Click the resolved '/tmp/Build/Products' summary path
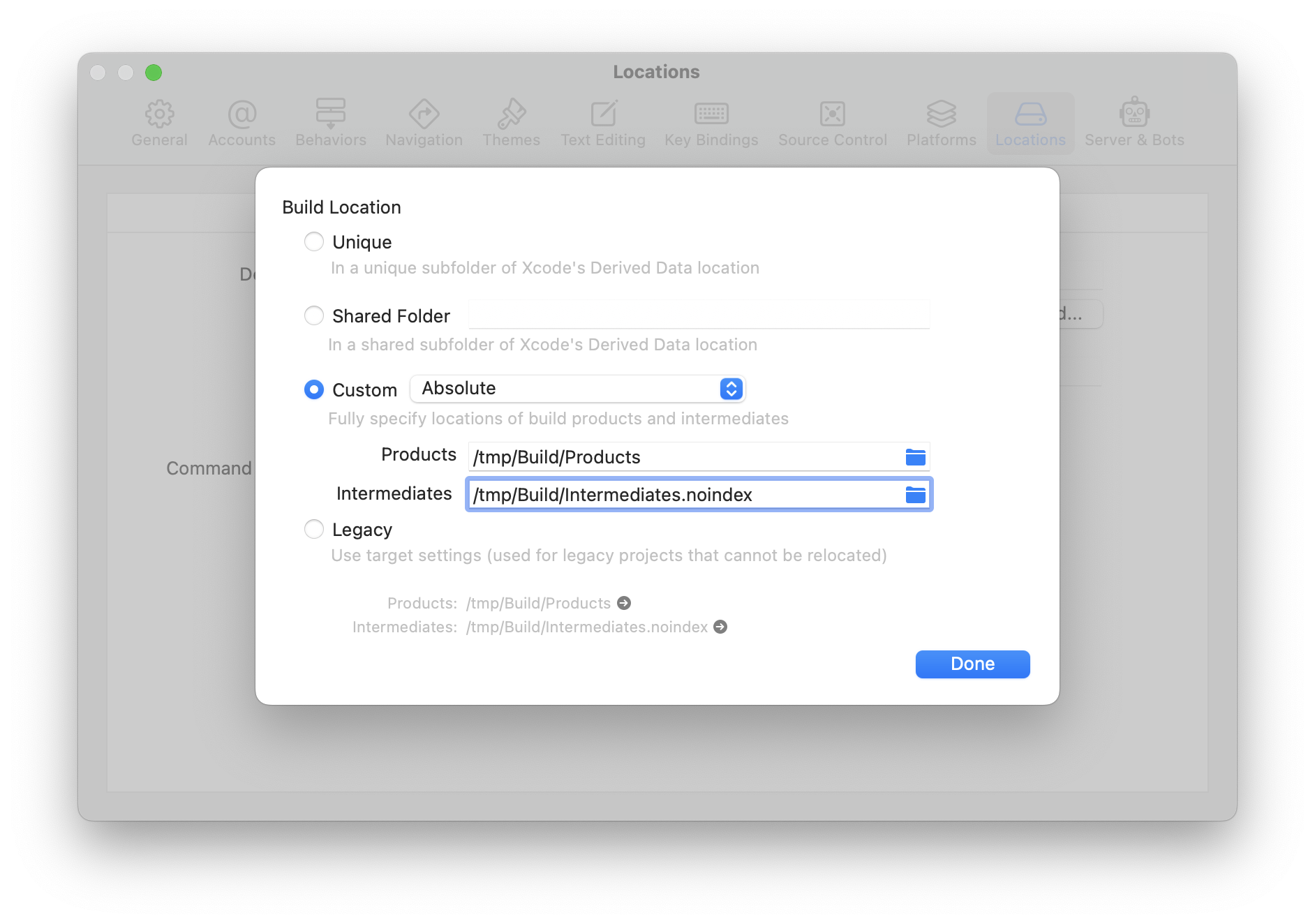 tap(538, 603)
